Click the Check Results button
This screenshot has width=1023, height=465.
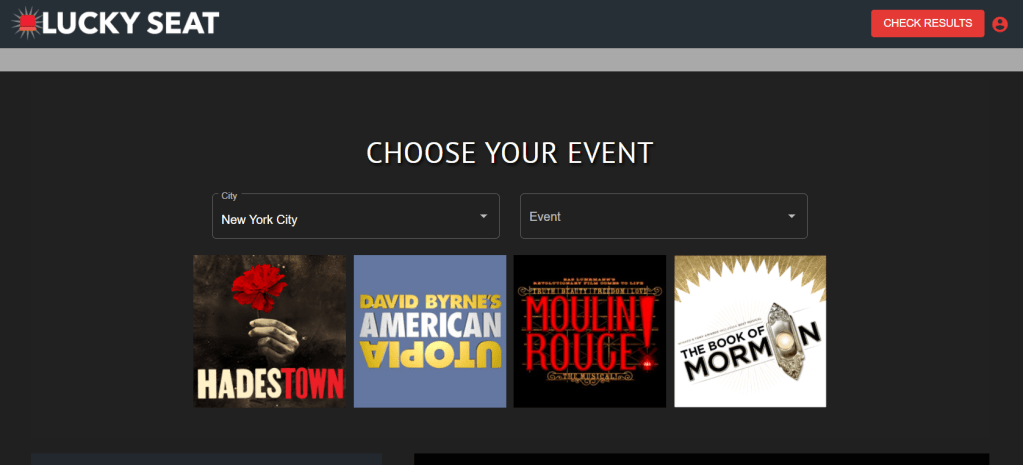tap(927, 23)
